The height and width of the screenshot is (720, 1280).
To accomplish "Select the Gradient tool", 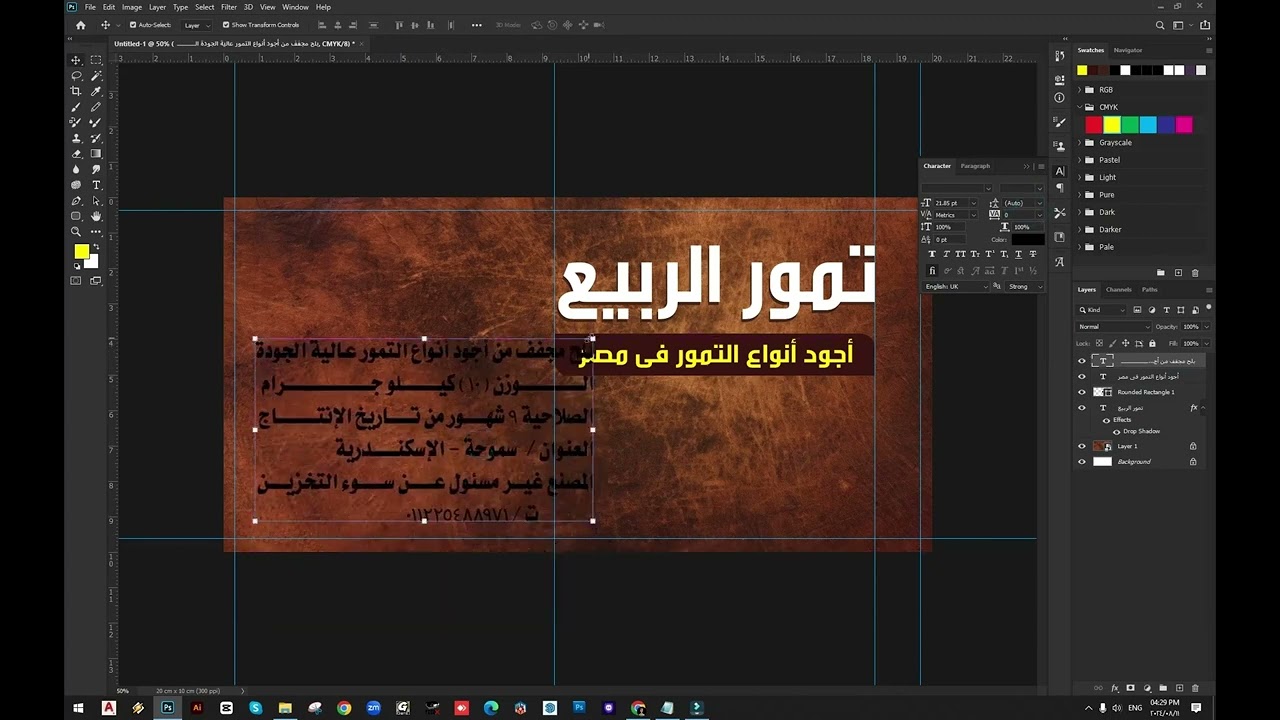I will [x=96, y=154].
